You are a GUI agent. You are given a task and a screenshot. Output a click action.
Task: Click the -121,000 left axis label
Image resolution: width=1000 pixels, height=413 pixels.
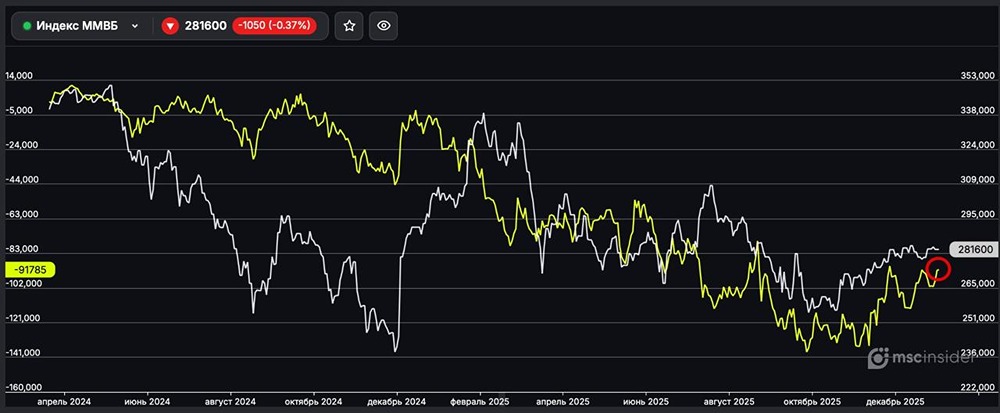[x=24, y=319]
